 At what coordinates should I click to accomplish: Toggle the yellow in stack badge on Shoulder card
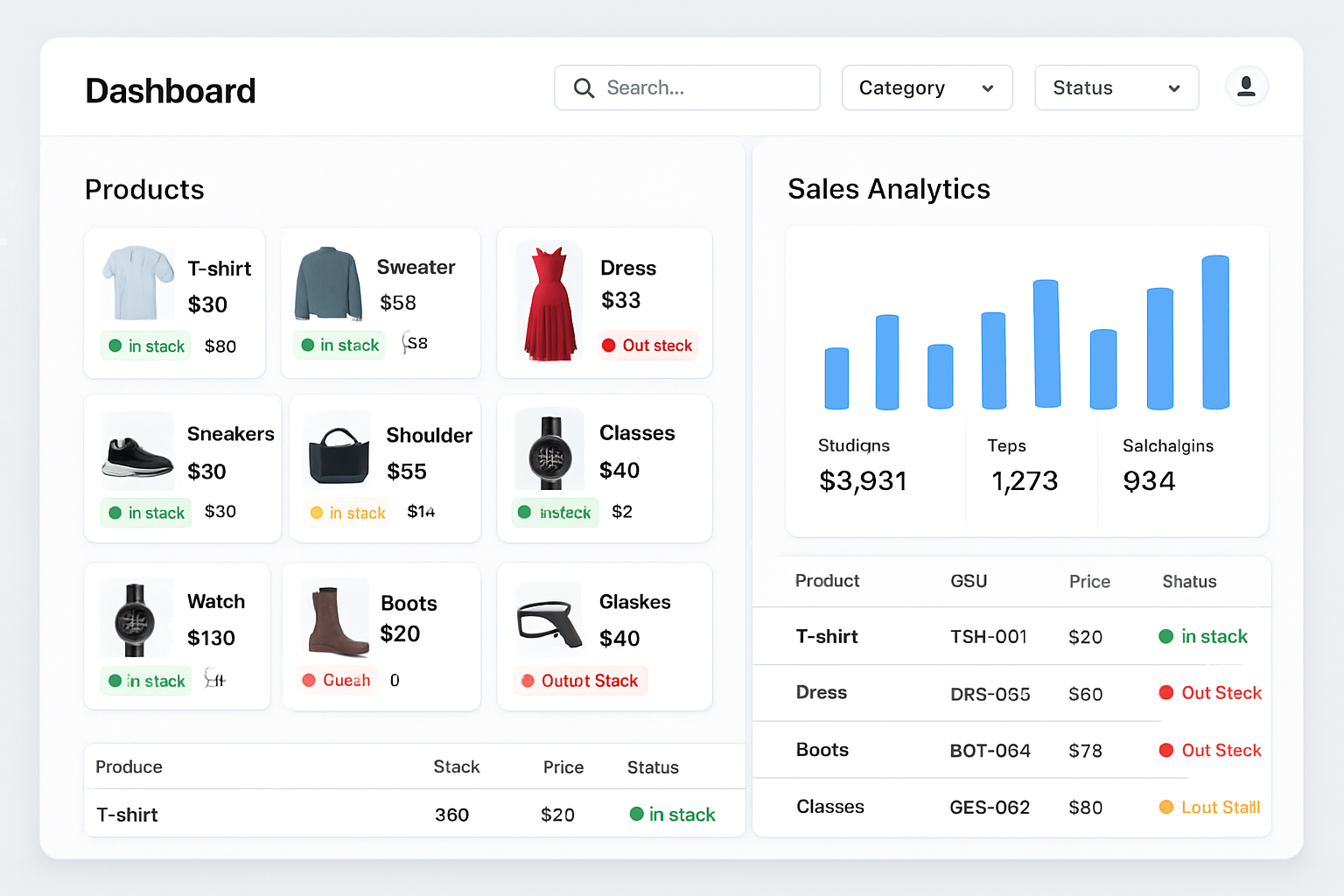pyautogui.click(x=348, y=513)
